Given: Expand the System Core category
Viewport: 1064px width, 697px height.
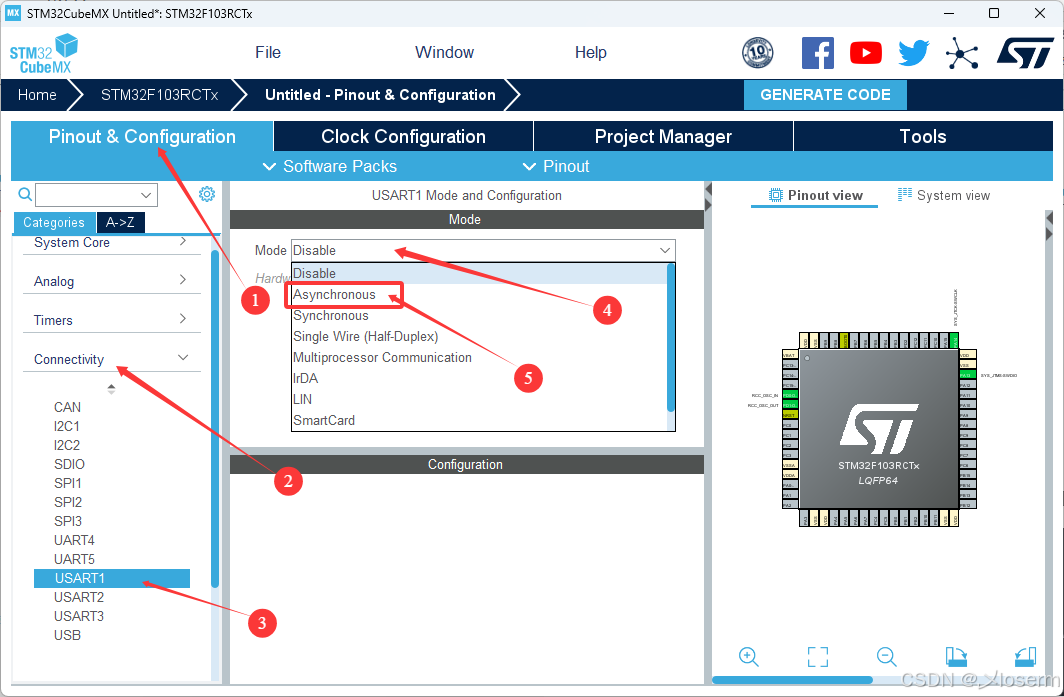Looking at the screenshot, I should tap(112, 242).
